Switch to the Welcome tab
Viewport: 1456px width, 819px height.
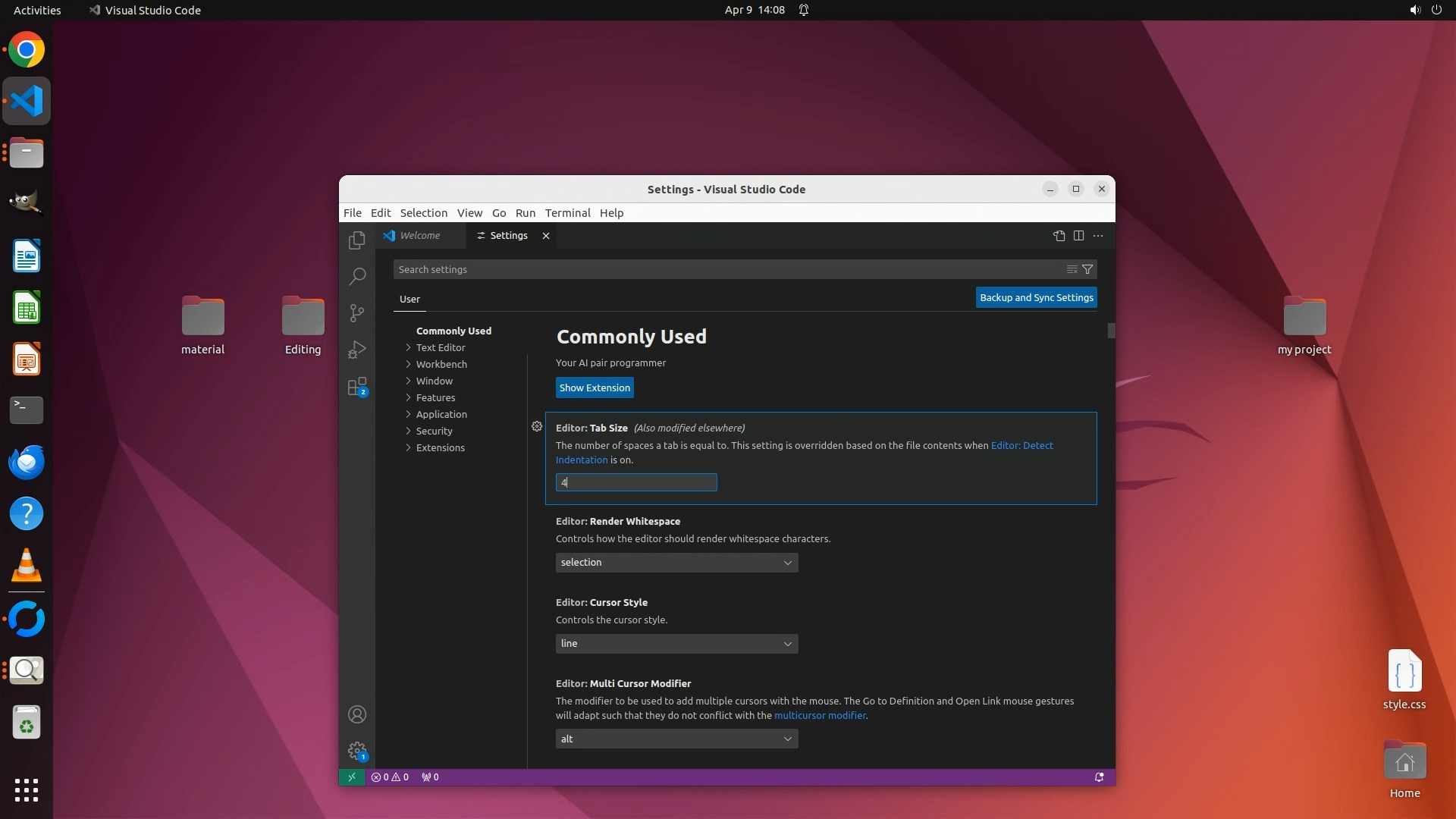(x=419, y=236)
